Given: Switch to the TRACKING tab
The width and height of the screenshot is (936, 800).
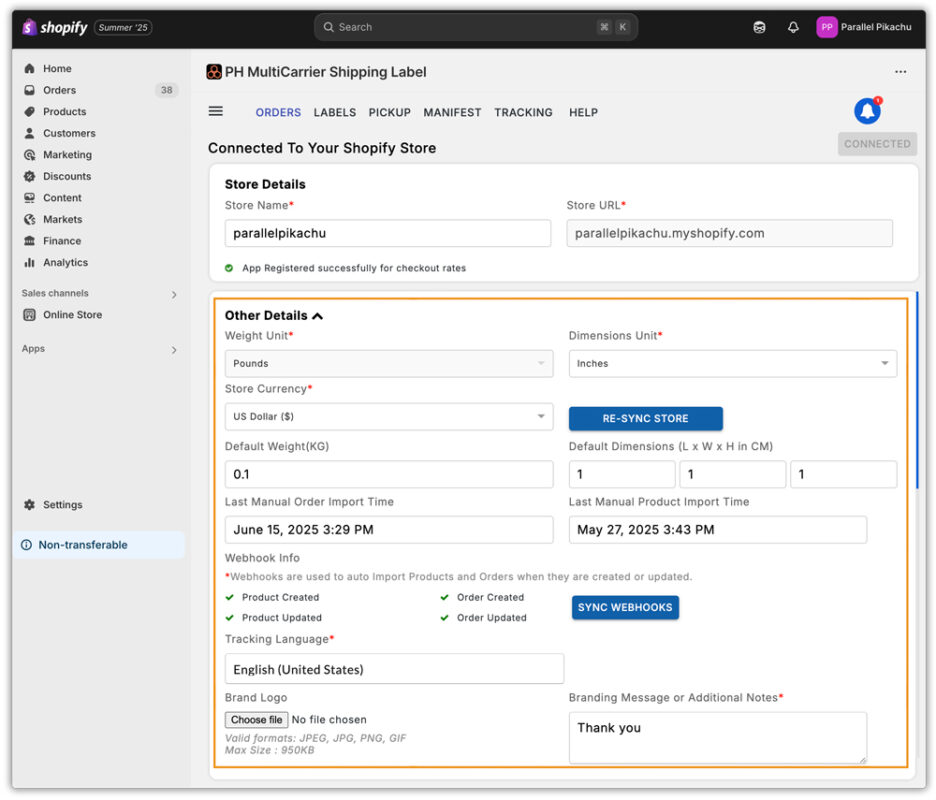Looking at the screenshot, I should (523, 112).
